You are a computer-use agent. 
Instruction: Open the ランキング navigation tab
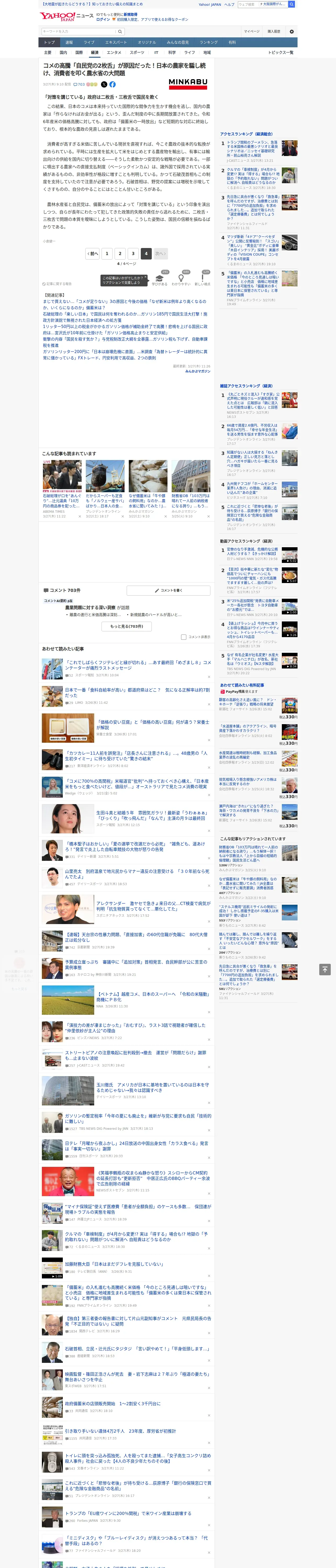(209, 43)
